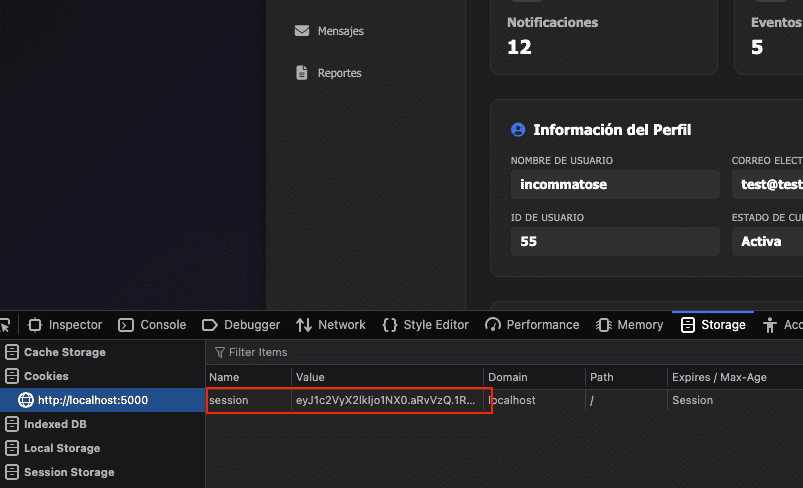The image size is (803, 488).
Task: Click the filter funnel icon
Action: [x=220, y=353]
